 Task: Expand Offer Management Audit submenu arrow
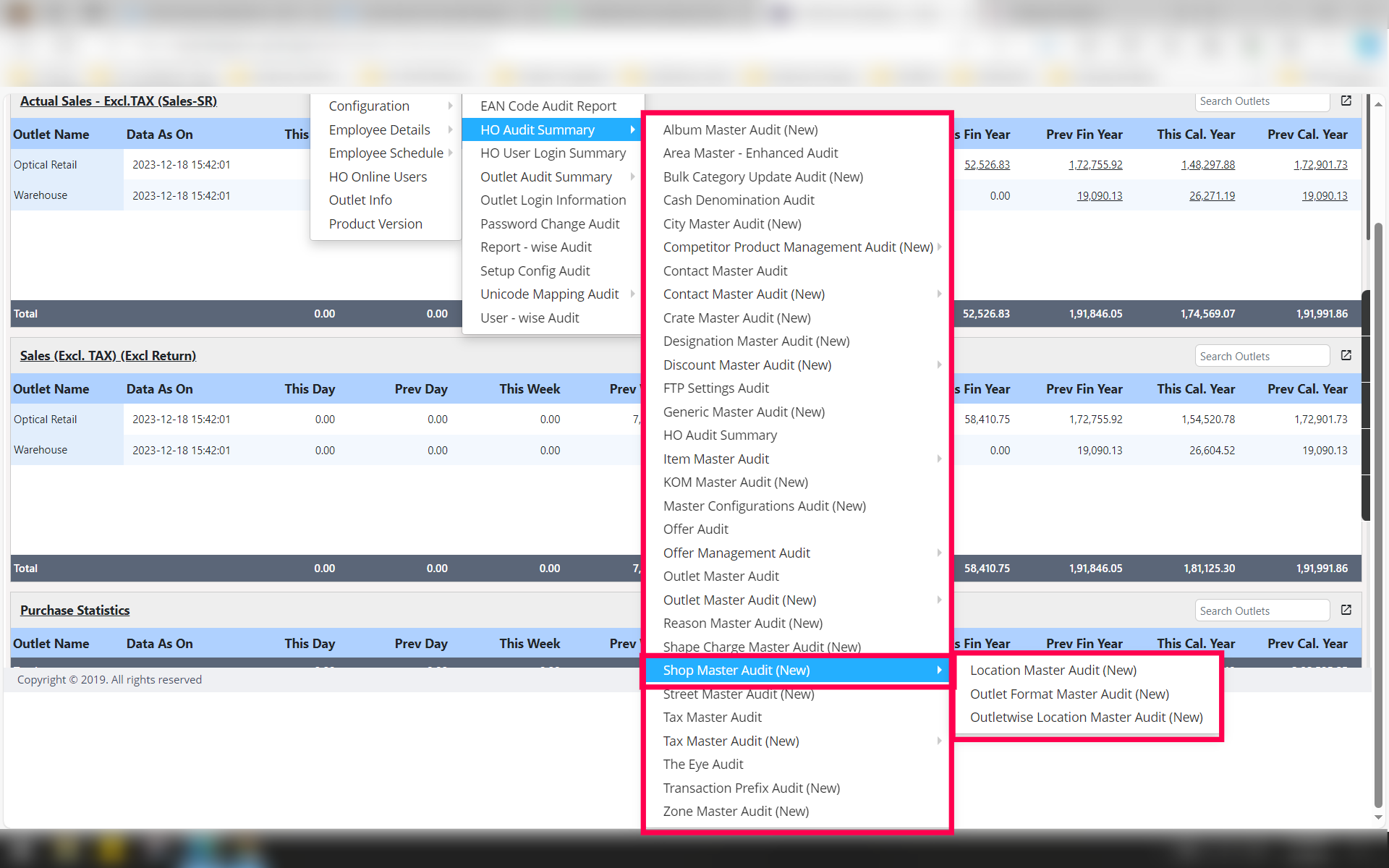[939, 553]
